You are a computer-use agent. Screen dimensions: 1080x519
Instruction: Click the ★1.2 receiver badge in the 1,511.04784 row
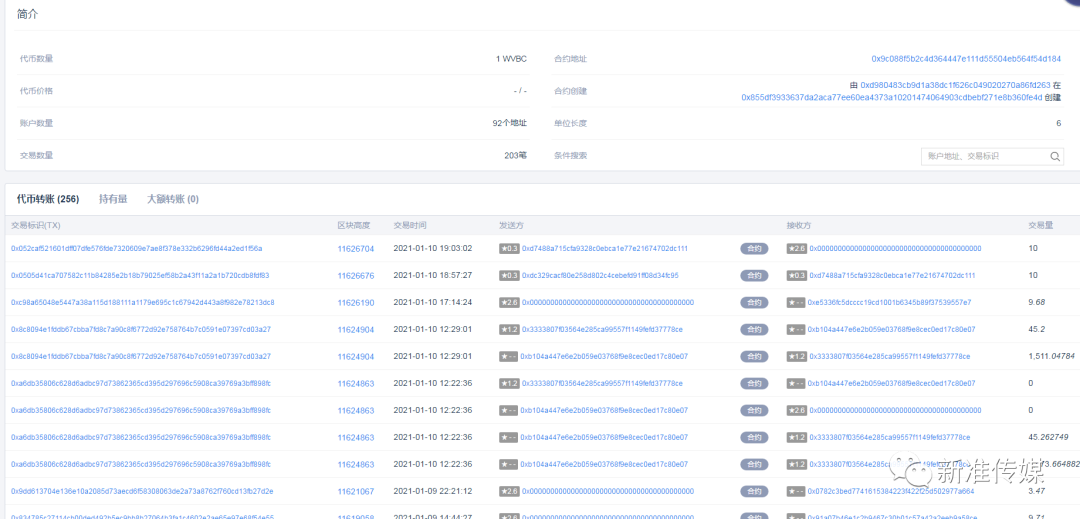tap(797, 357)
